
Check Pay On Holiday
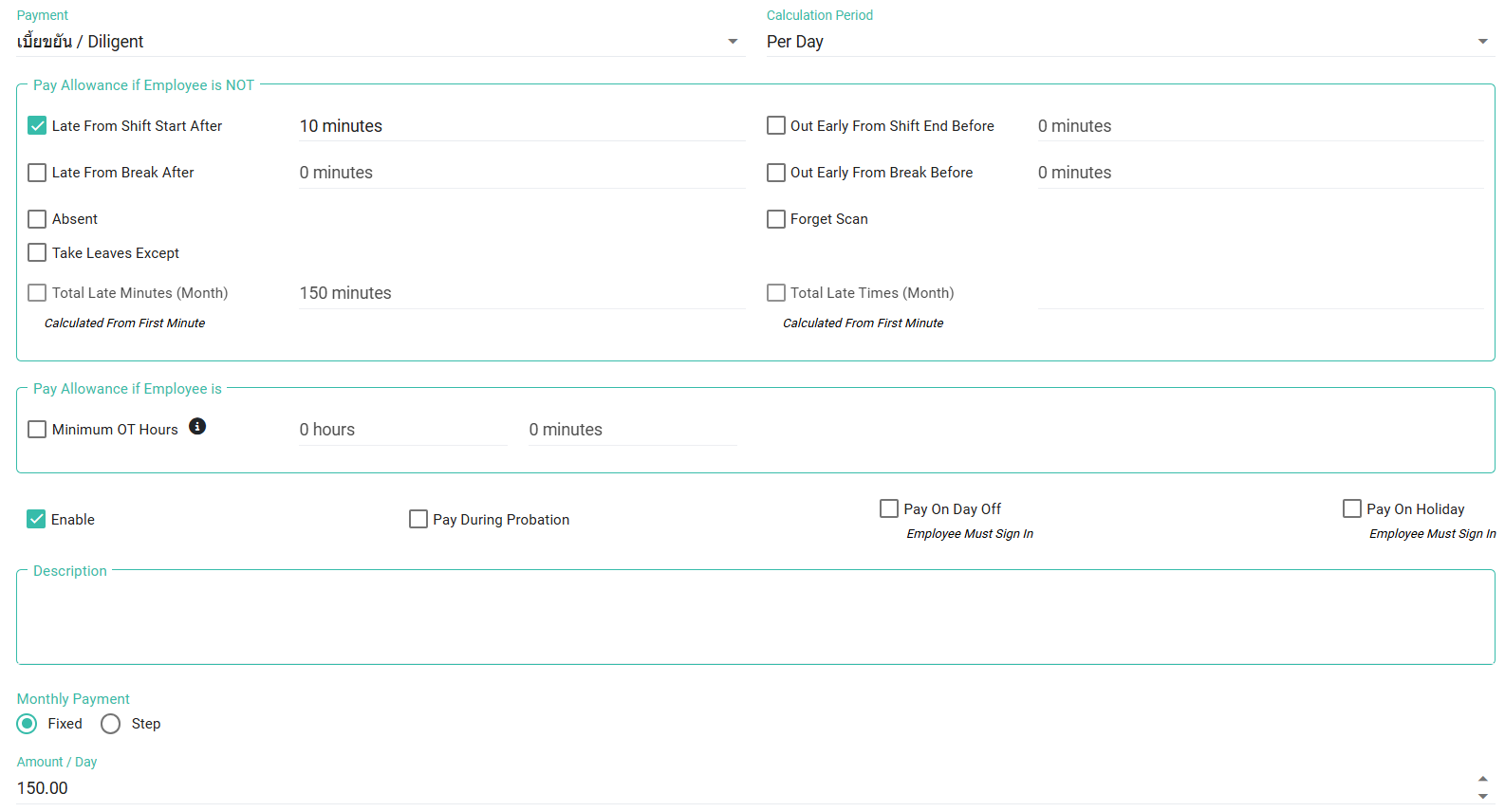pos(1352,508)
